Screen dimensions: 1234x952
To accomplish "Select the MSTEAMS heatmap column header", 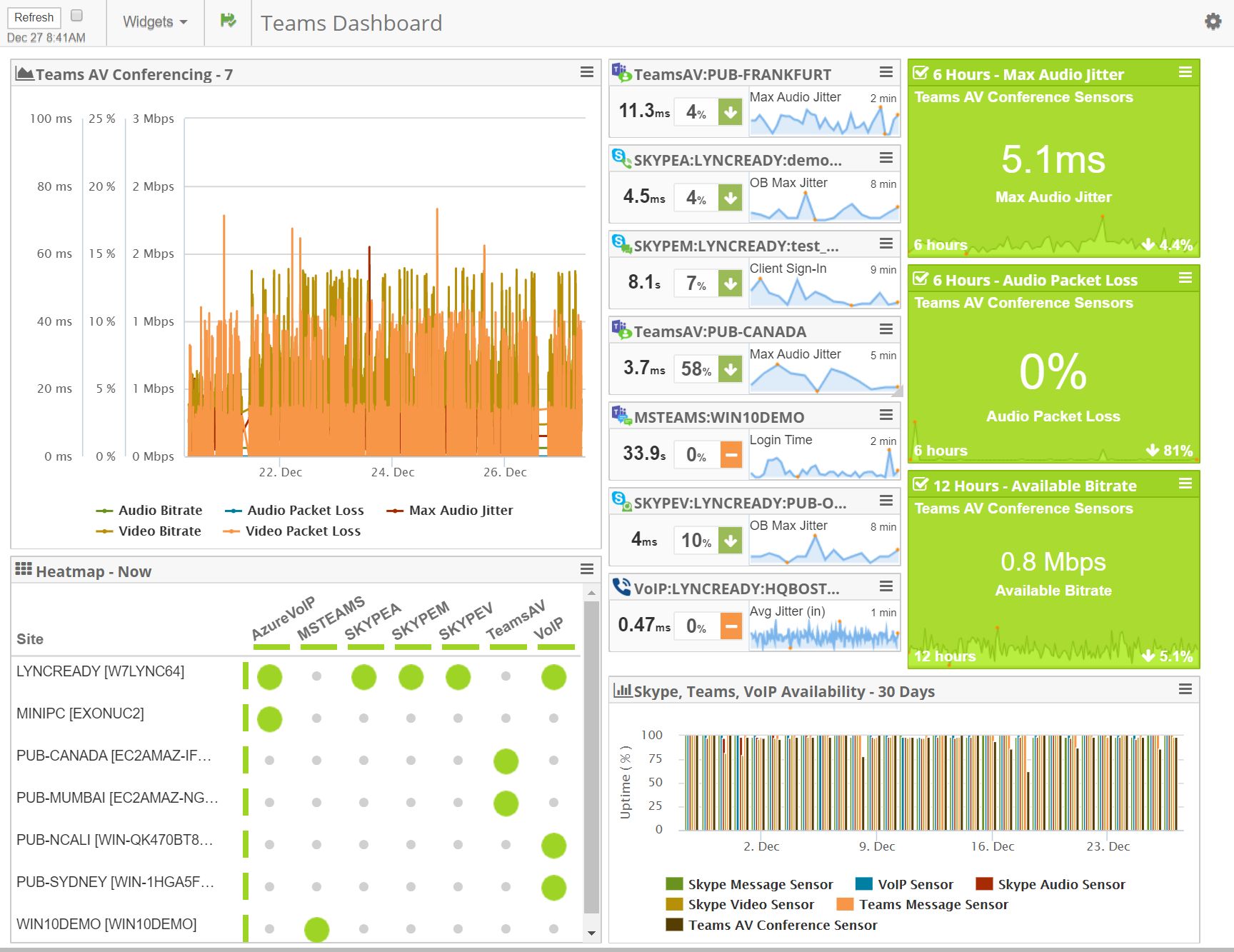I will tap(330, 618).
